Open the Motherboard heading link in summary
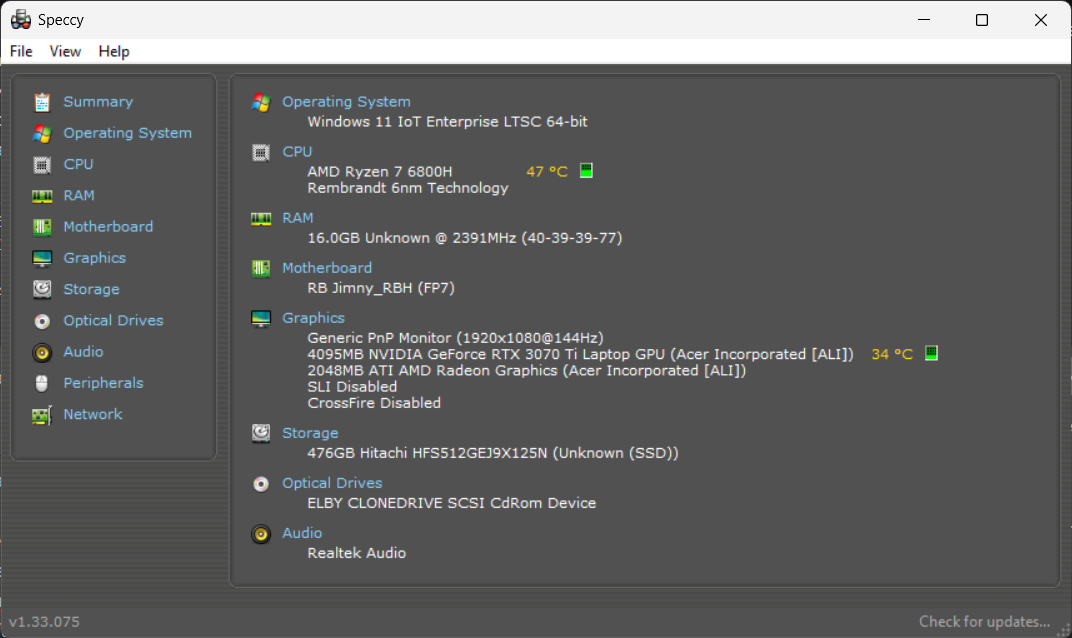 (x=327, y=268)
